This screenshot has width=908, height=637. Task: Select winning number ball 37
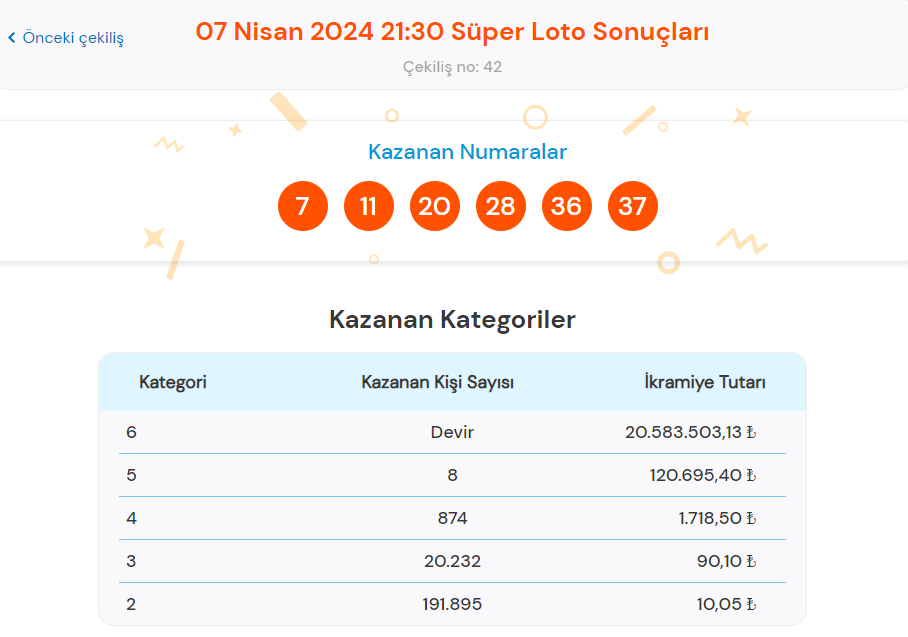click(633, 206)
